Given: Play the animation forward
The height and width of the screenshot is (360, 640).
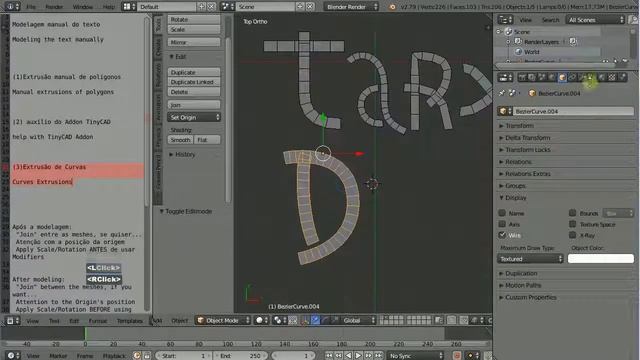Looking at the screenshot, I should 358,356.
